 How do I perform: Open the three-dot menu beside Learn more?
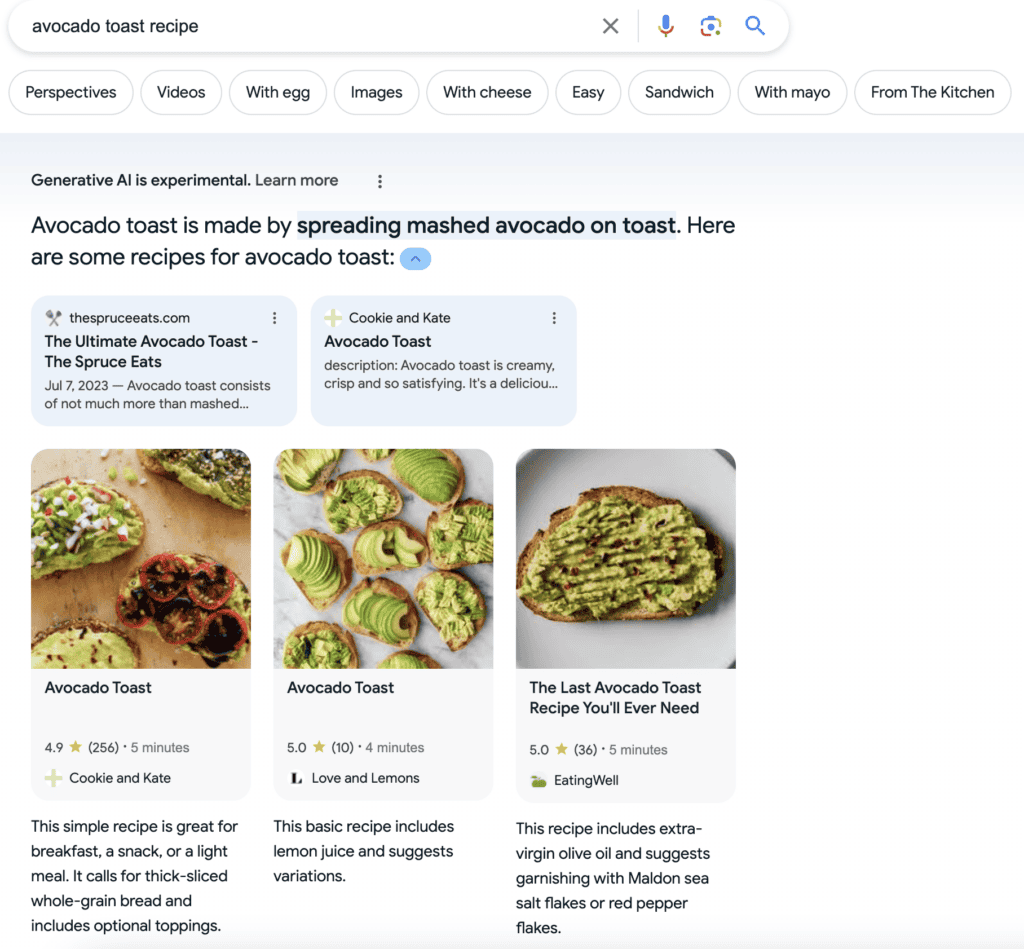(380, 181)
